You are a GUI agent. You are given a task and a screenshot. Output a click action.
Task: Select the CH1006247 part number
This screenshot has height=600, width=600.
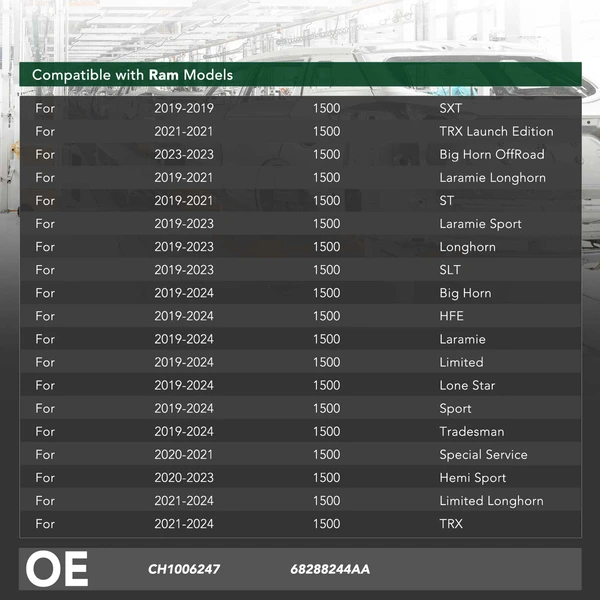tap(184, 569)
